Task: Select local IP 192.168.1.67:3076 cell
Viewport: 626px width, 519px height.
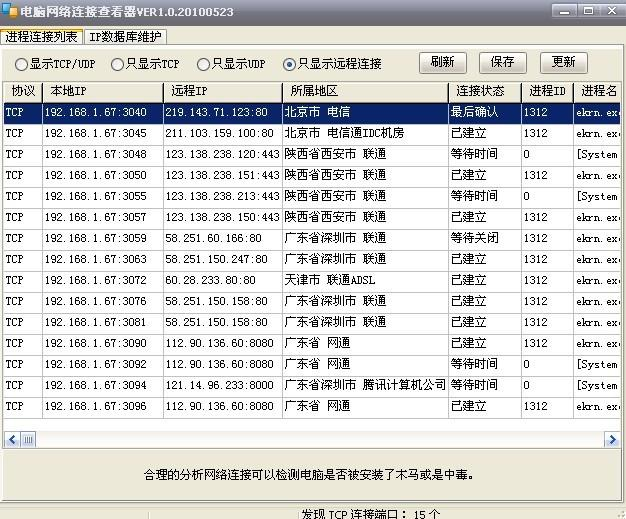Action: pos(103,302)
